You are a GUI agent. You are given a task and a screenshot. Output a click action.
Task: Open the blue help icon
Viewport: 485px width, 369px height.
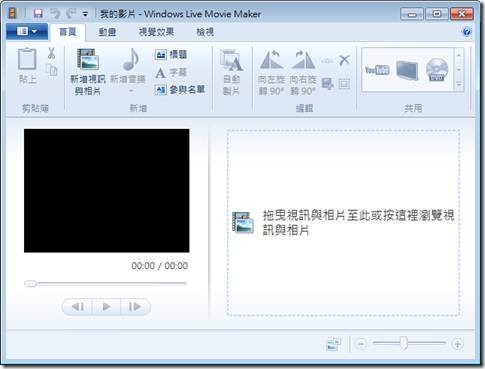(x=467, y=32)
